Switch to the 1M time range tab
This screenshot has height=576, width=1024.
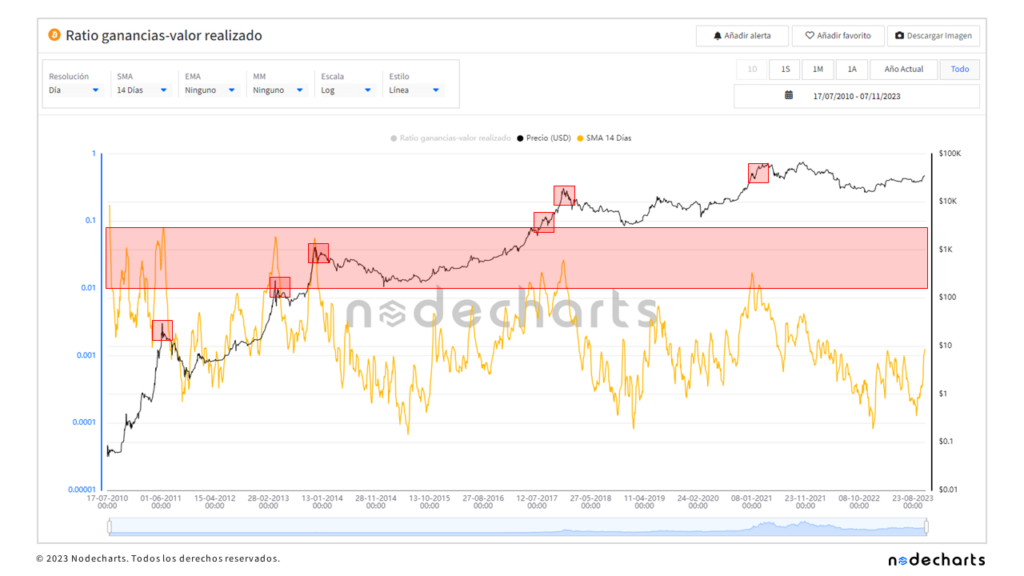817,69
